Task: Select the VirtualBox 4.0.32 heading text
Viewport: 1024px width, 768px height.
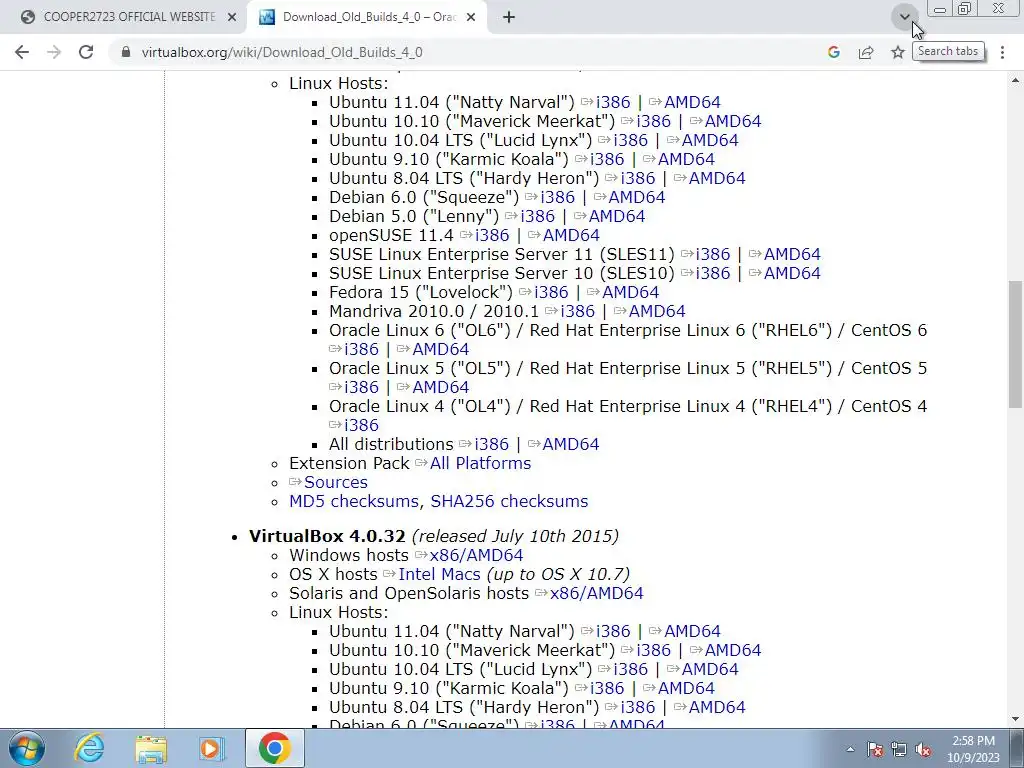Action: [x=327, y=536]
